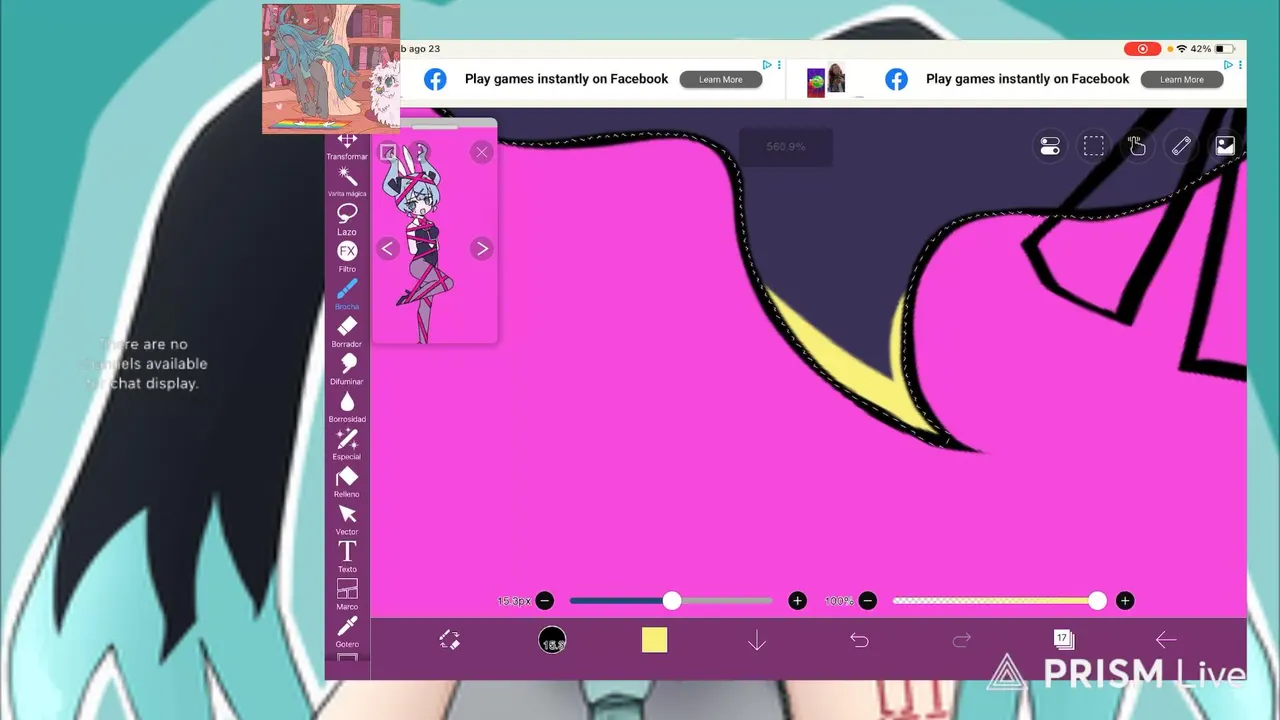The image size is (1280, 720).
Task: Close the reference image window
Action: [482, 153]
